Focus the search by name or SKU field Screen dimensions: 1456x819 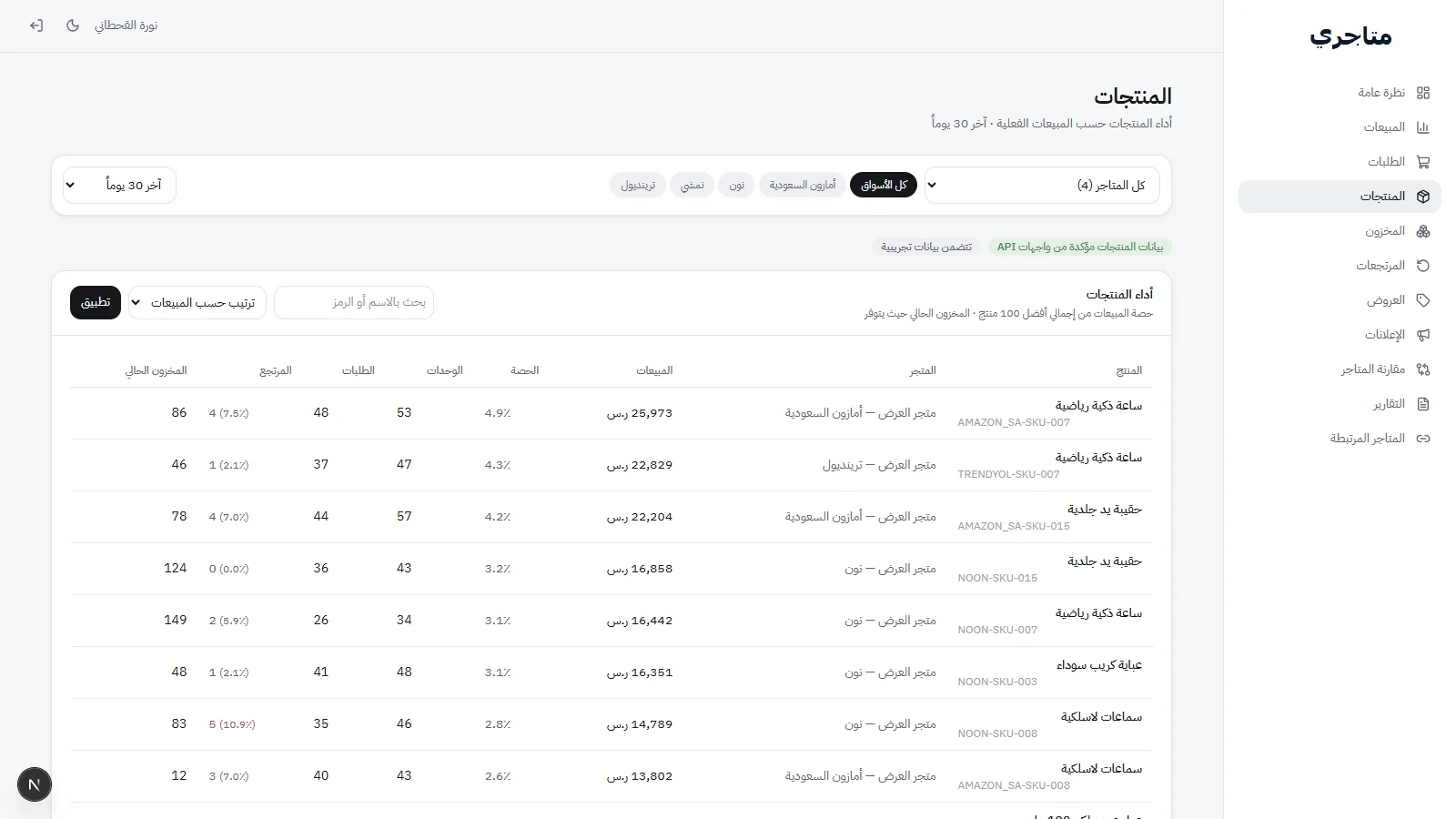354,302
